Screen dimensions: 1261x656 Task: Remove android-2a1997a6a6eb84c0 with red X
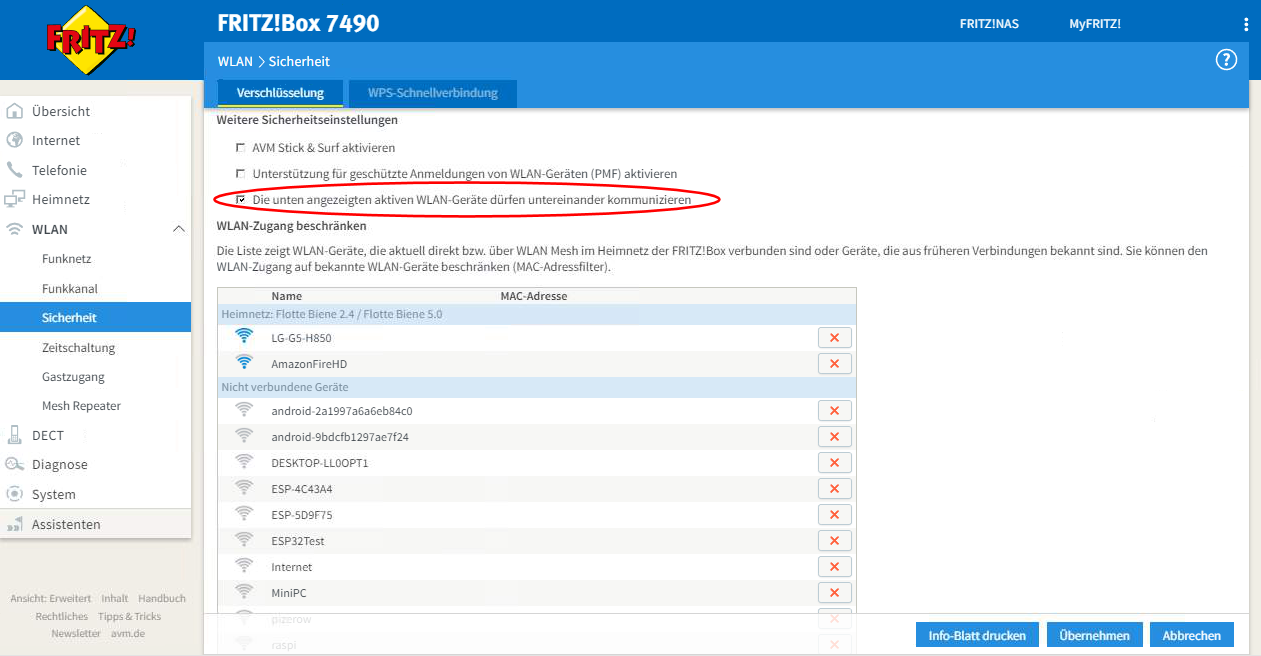[x=834, y=411]
